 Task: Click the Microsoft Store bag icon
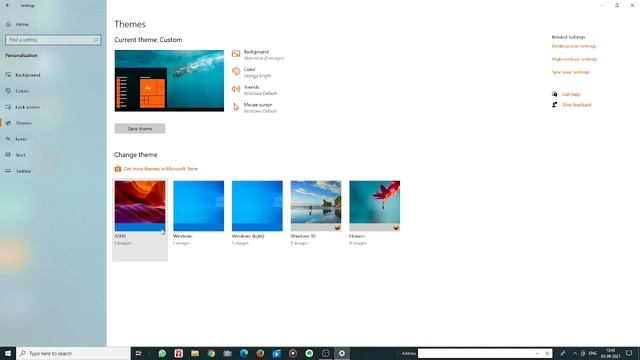(x=118, y=169)
